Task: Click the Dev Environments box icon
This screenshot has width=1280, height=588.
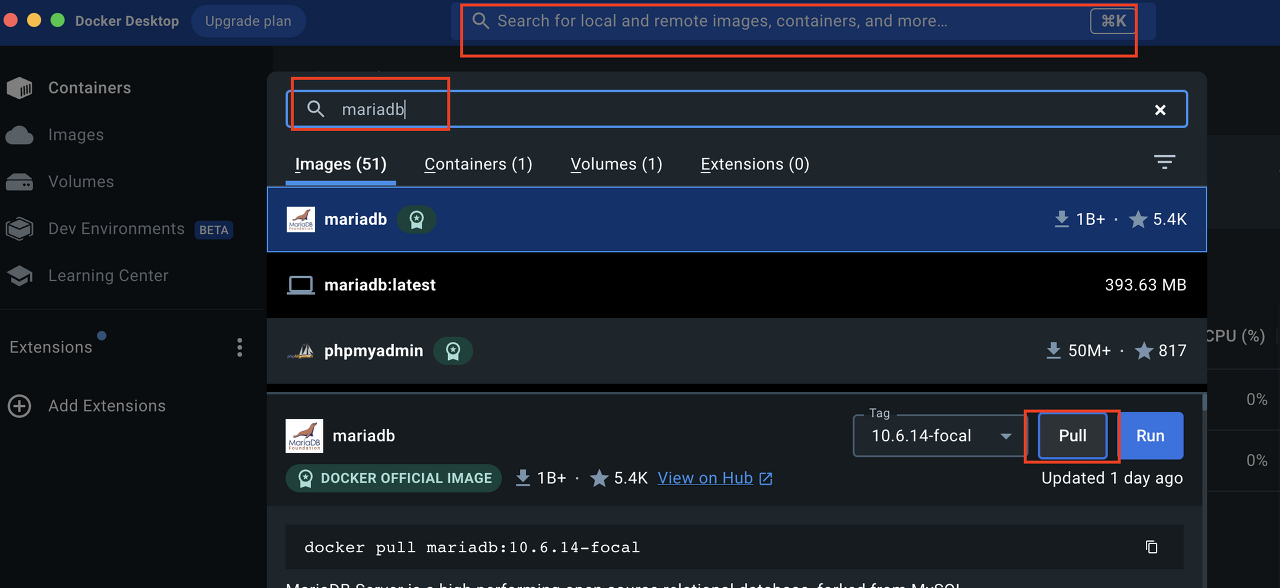Action: click(x=19, y=229)
